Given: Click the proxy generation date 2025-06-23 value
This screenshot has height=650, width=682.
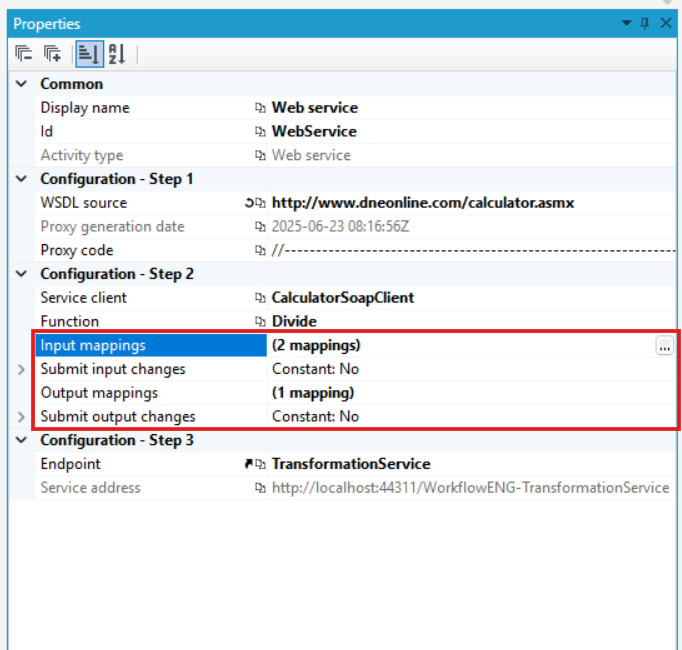Looking at the screenshot, I should (340, 226).
